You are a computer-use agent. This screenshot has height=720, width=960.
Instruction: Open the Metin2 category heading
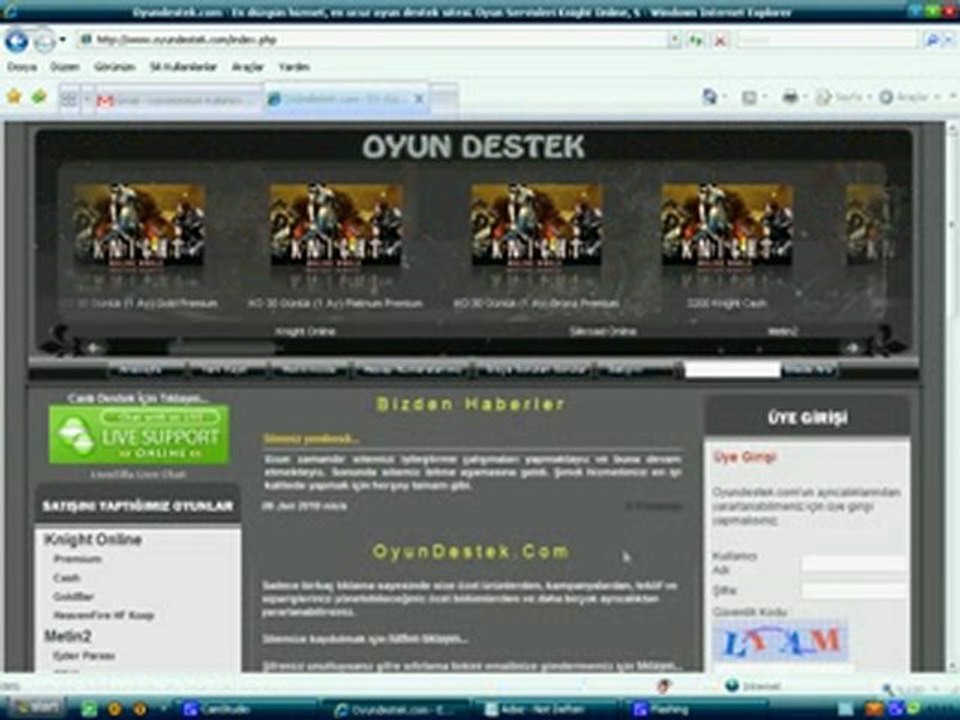coord(67,636)
